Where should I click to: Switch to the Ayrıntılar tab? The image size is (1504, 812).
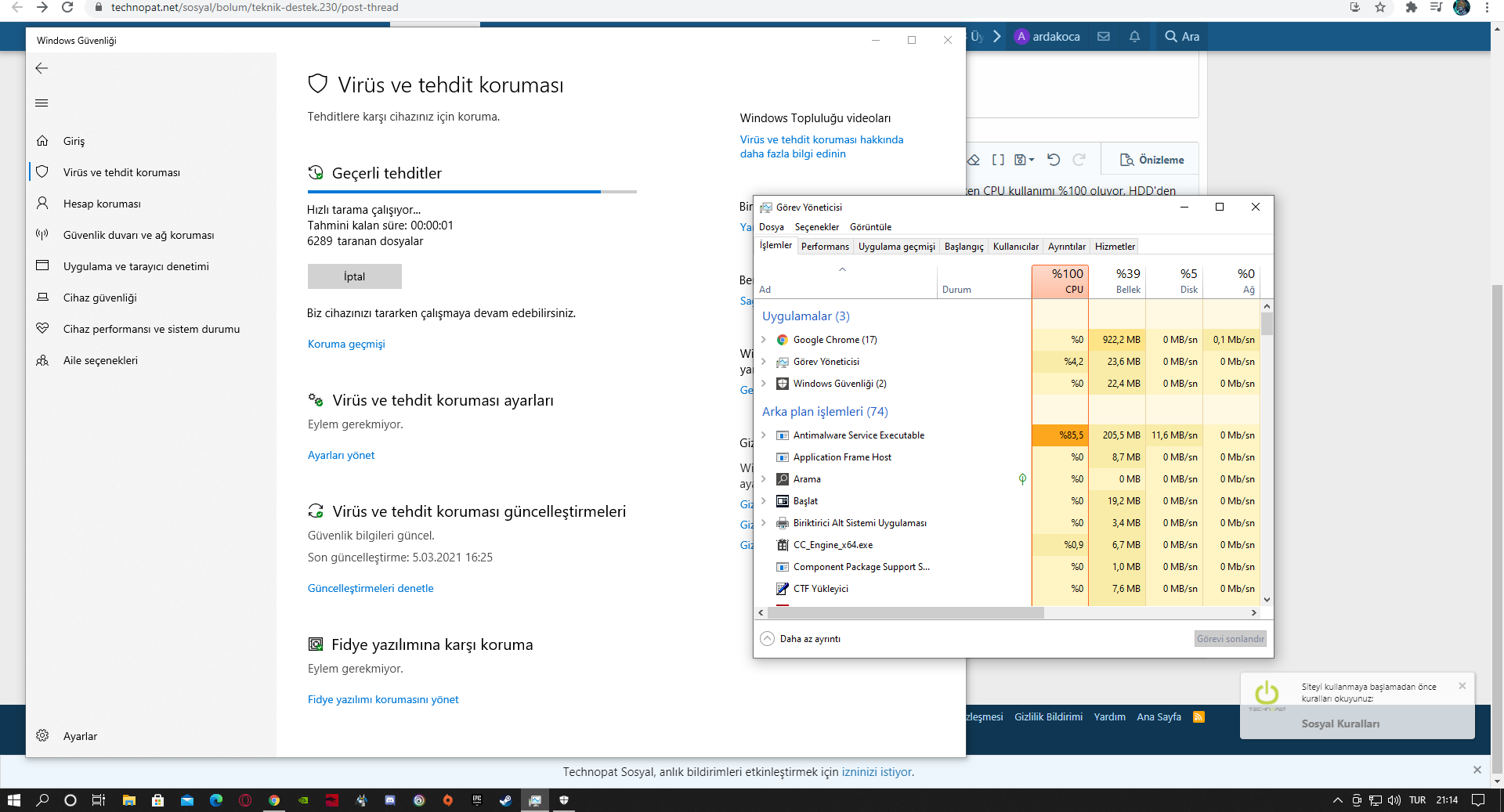point(1067,247)
